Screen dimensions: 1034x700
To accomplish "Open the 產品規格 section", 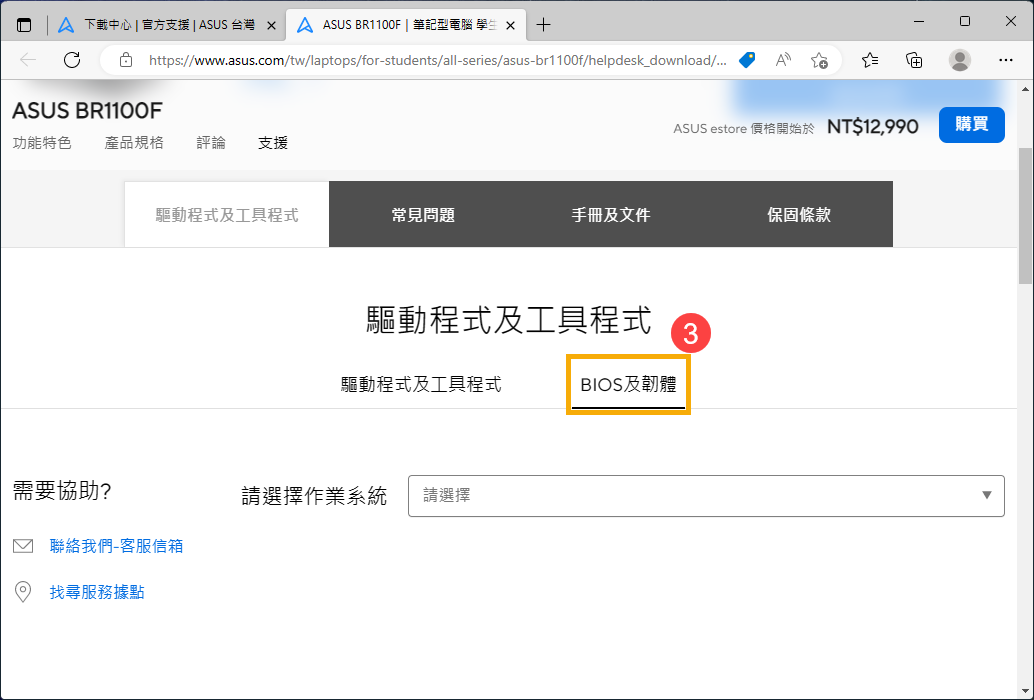I will pos(134,142).
